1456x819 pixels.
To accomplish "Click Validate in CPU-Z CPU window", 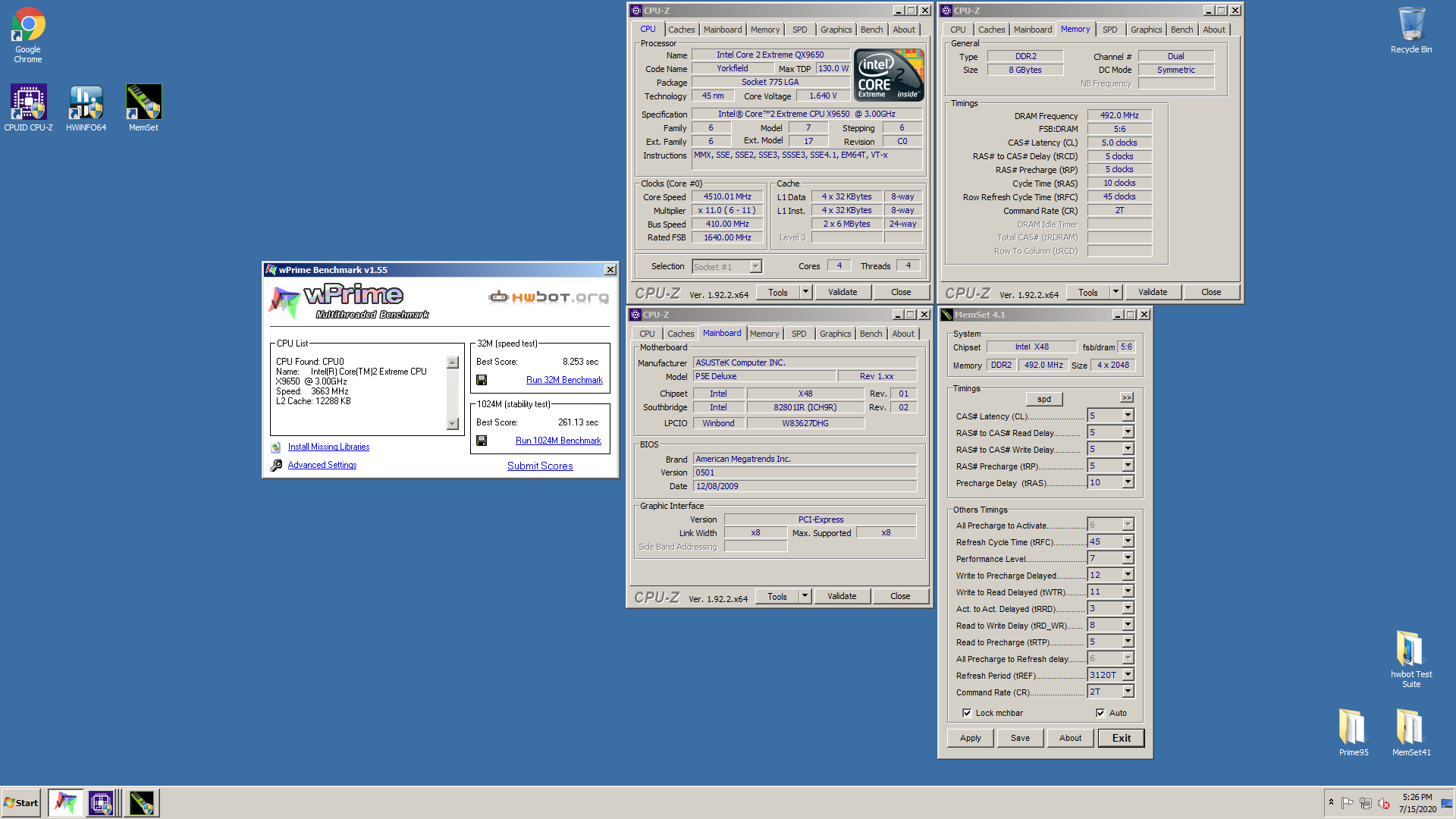I will coord(843,292).
